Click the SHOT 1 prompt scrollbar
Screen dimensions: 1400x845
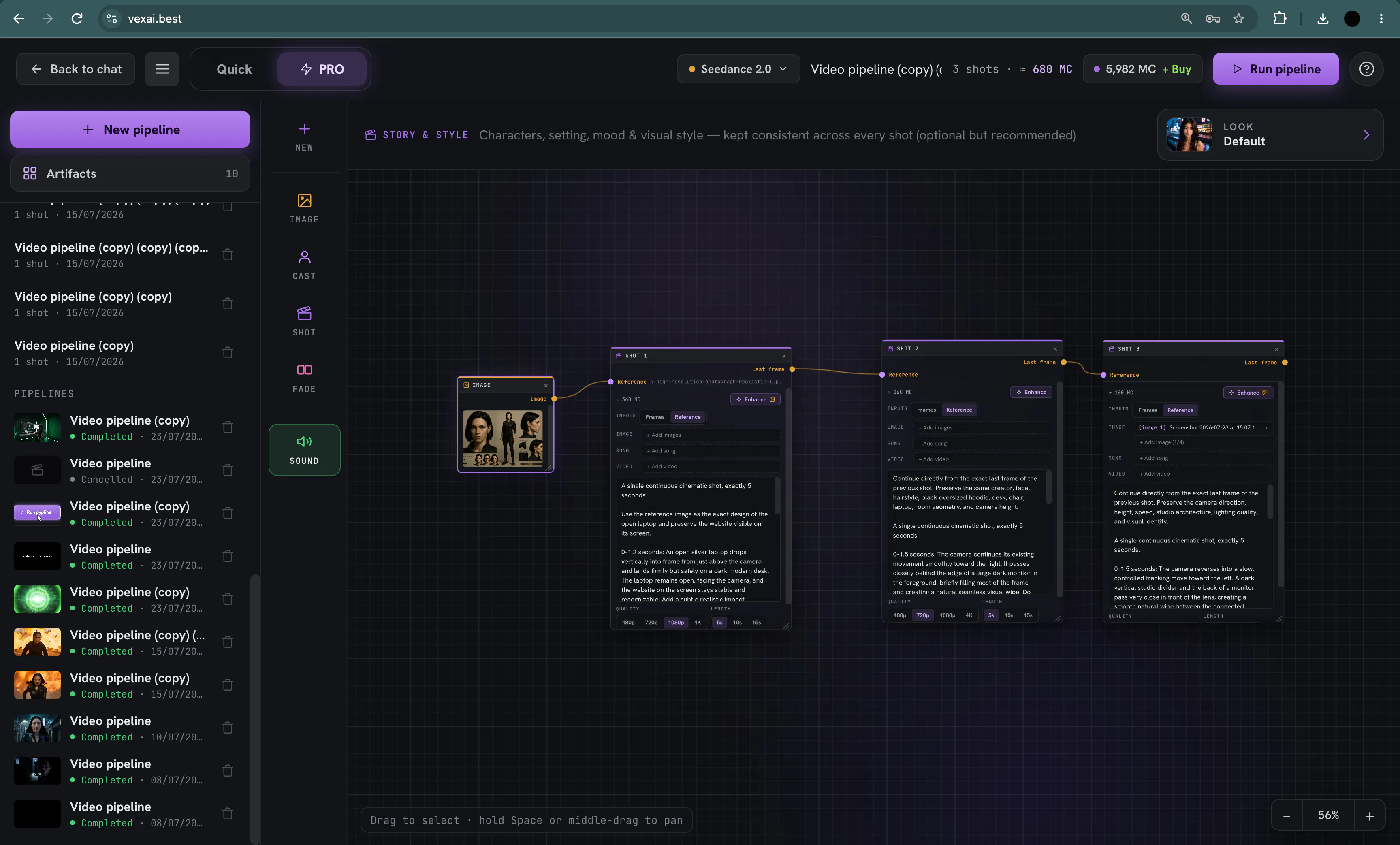[777, 496]
